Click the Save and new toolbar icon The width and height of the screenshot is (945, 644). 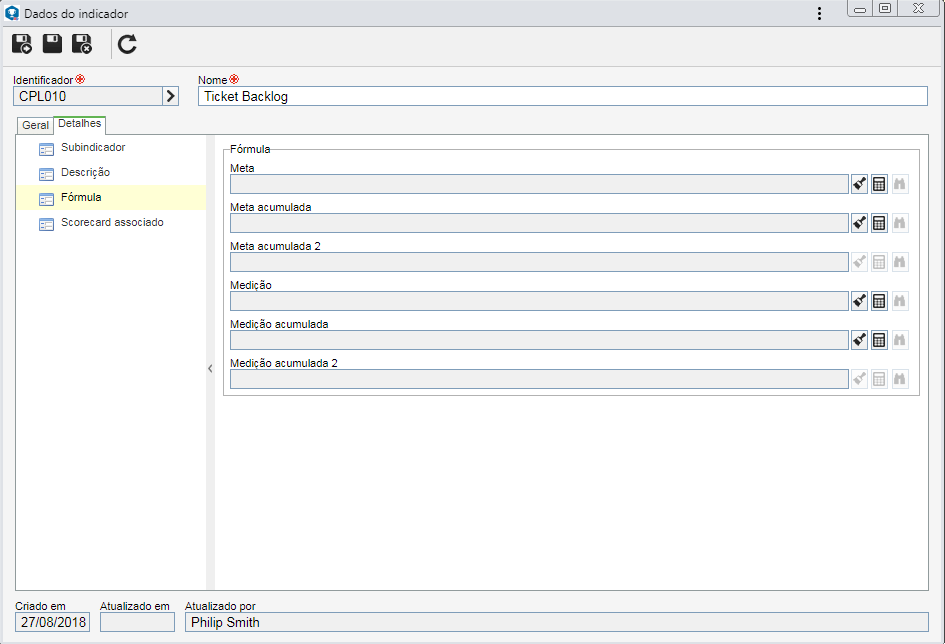(22, 44)
